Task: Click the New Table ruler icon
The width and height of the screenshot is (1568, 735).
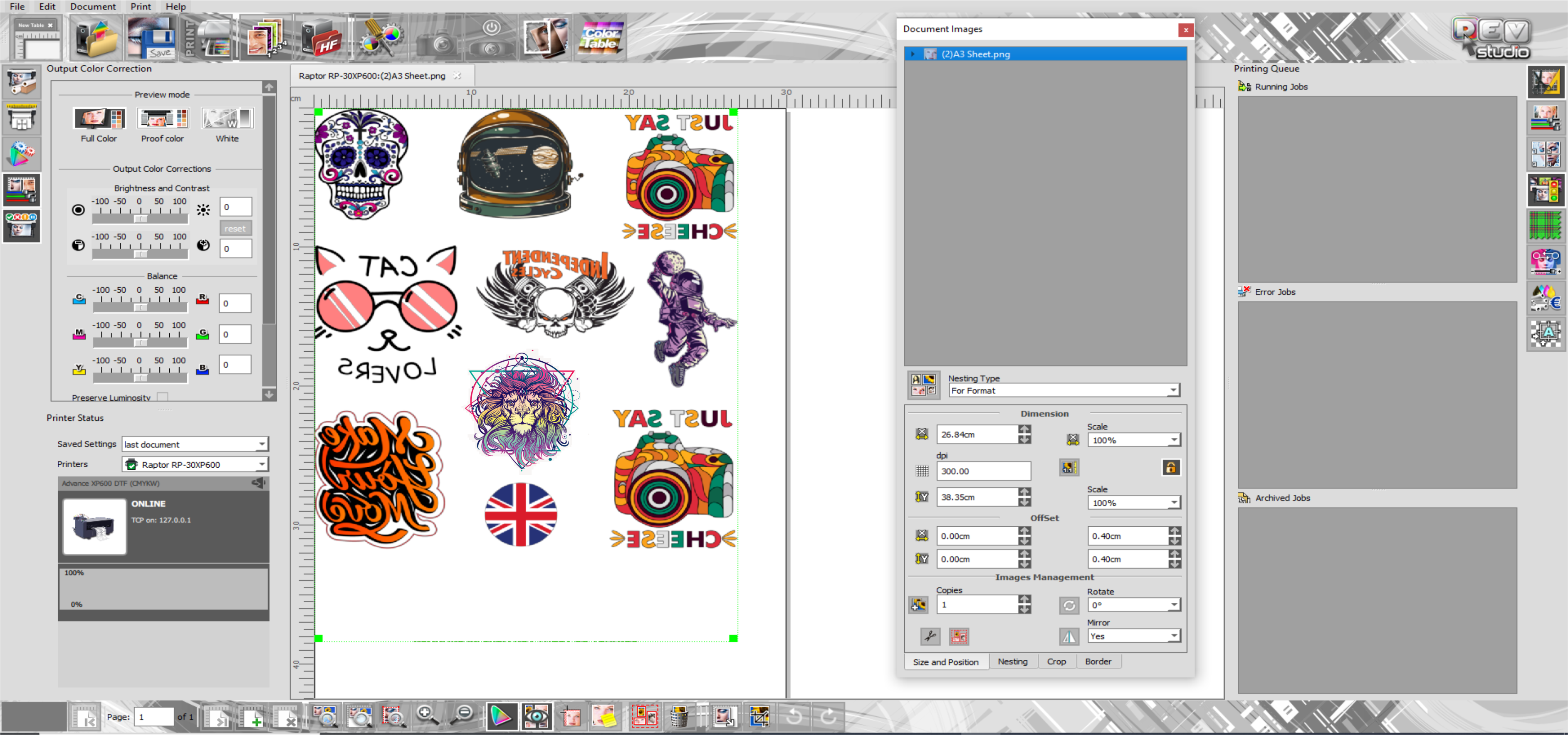Action: (x=37, y=38)
